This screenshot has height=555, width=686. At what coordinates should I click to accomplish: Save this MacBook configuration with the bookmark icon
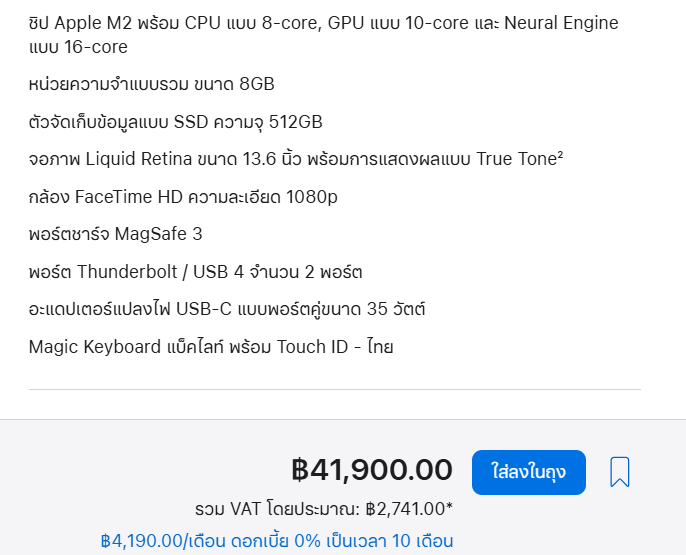(620, 472)
